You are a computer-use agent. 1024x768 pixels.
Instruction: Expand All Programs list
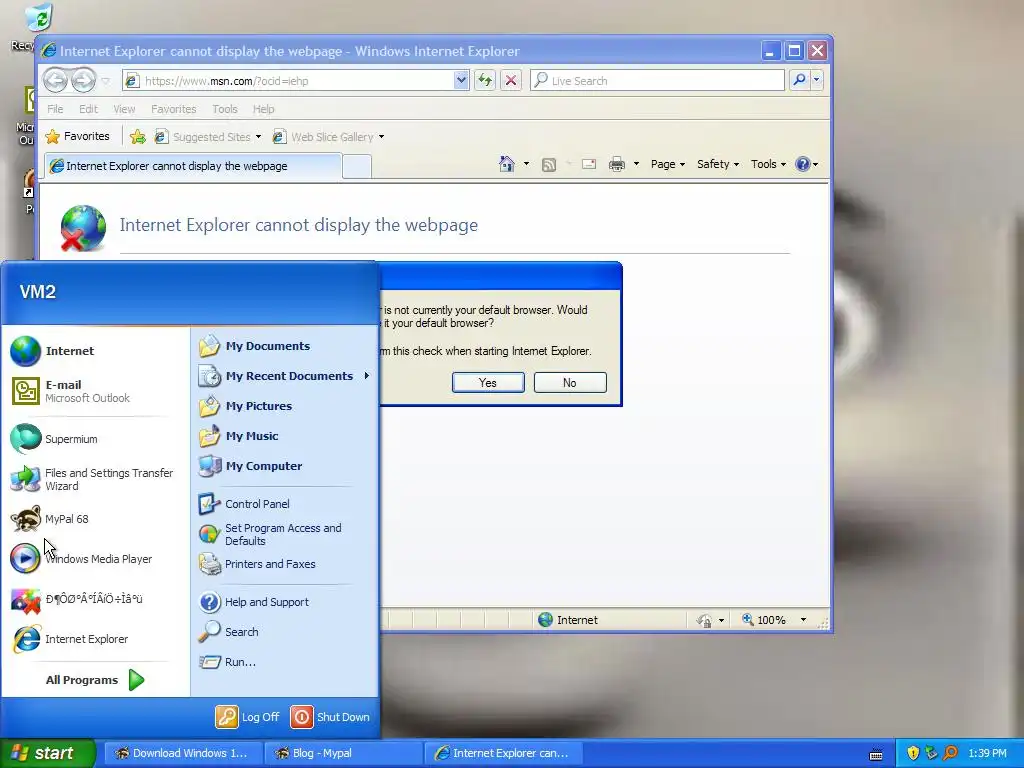[x=95, y=680]
